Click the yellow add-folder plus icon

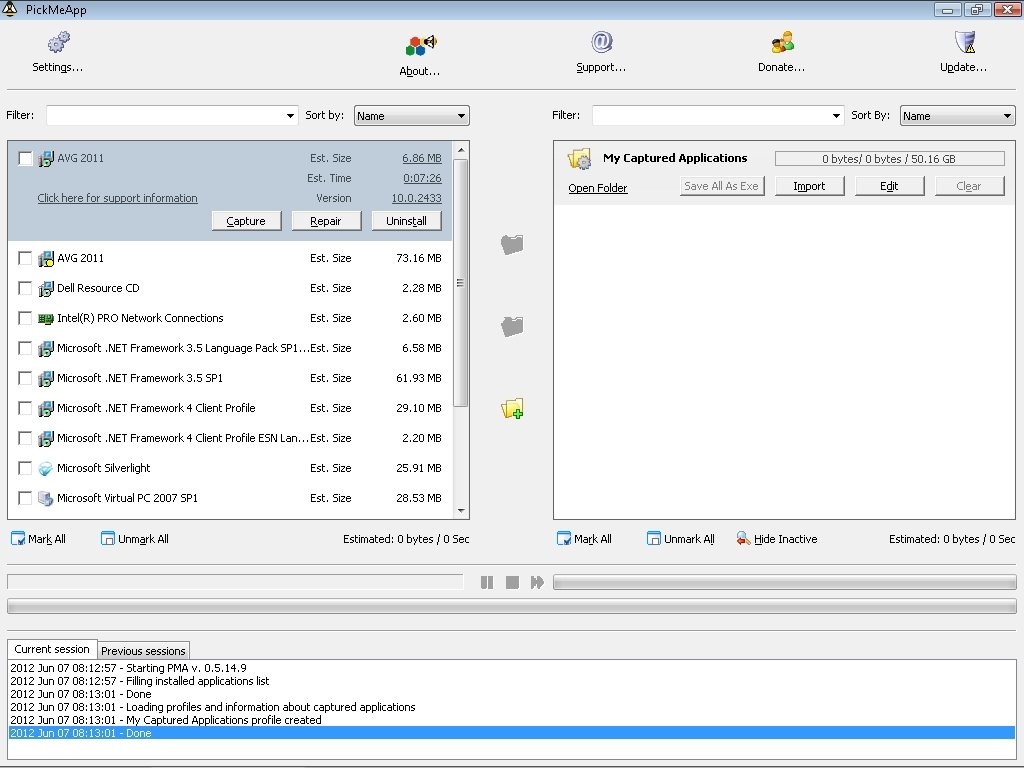point(512,408)
